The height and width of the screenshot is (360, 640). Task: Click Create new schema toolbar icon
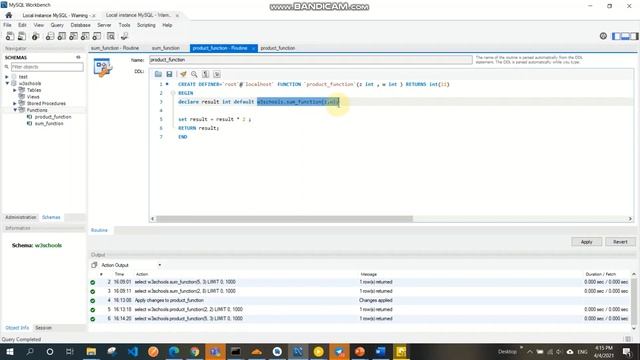click(50, 36)
